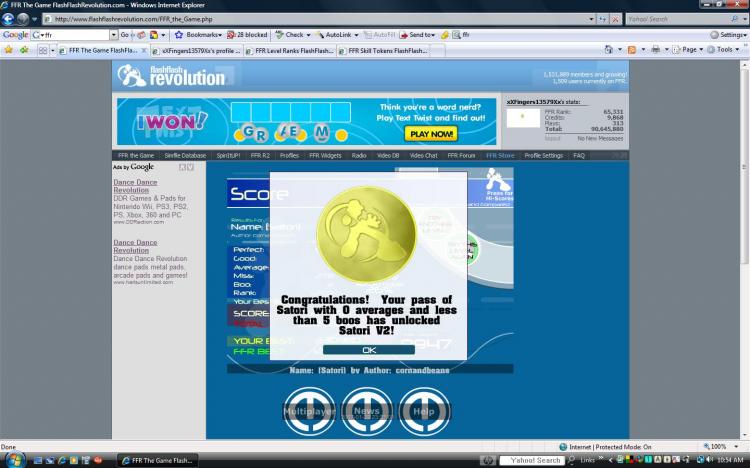
Task: Switch to the FFR Skill Tokens tab
Action: point(384,51)
